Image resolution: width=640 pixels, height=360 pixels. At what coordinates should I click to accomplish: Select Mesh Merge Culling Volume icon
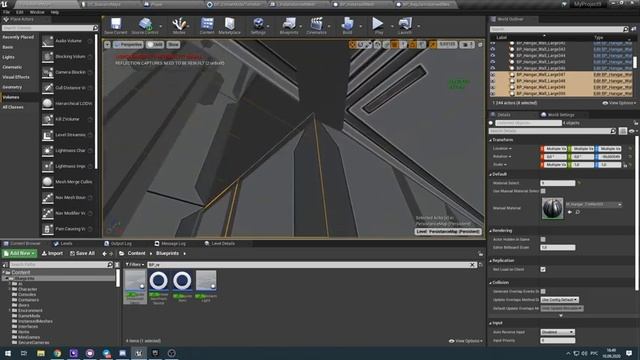click(48, 182)
